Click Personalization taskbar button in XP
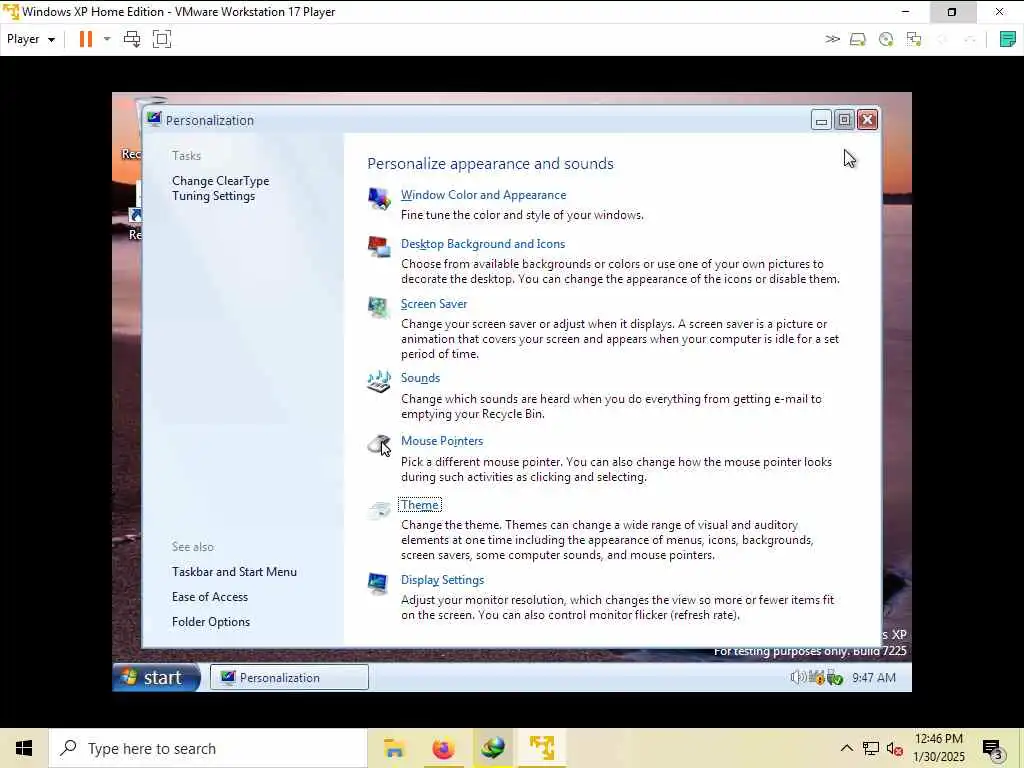The image size is (1024, 768). pyautogui.click(x=289, y=678)
